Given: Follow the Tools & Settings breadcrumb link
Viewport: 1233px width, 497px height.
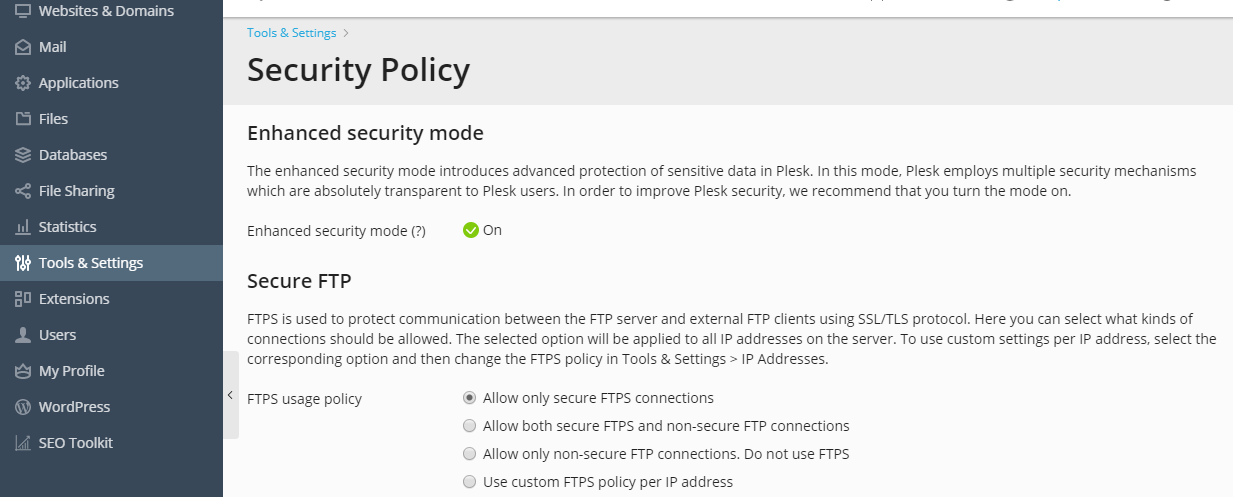Looking at the screenshot, I should tap(291, 33).
